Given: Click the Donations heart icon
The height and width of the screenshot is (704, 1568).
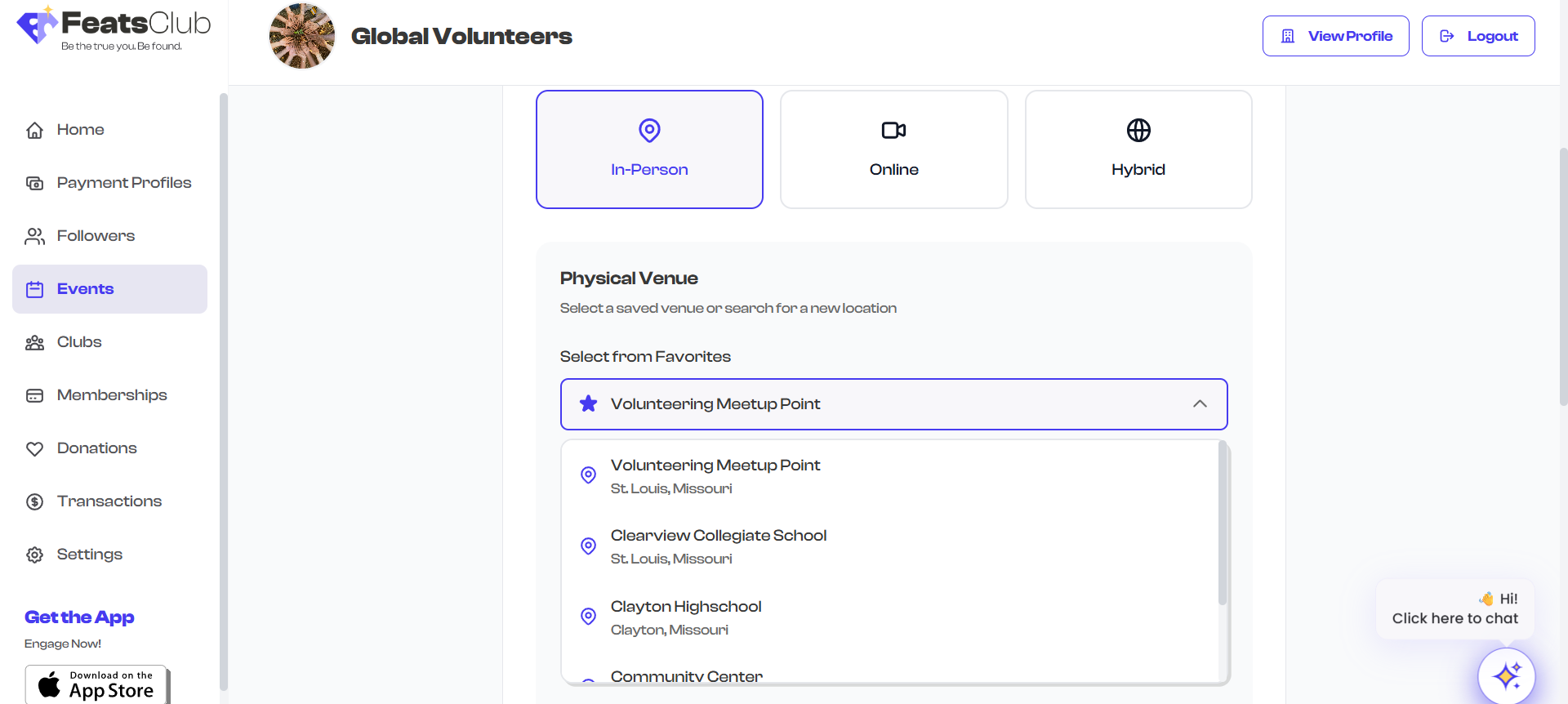Looking at the screenshot, I should pos(34,448).
